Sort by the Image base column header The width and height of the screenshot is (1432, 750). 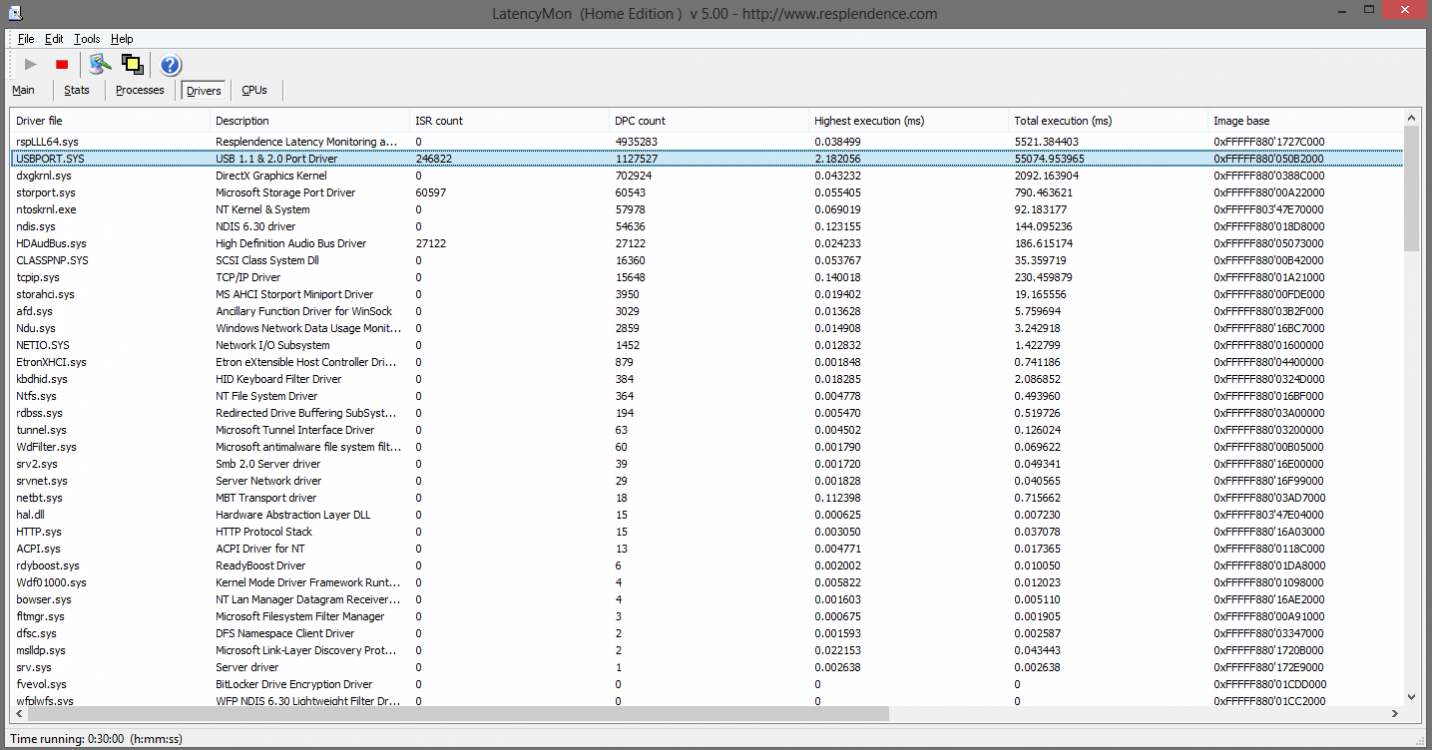[x=1306, y=121]
